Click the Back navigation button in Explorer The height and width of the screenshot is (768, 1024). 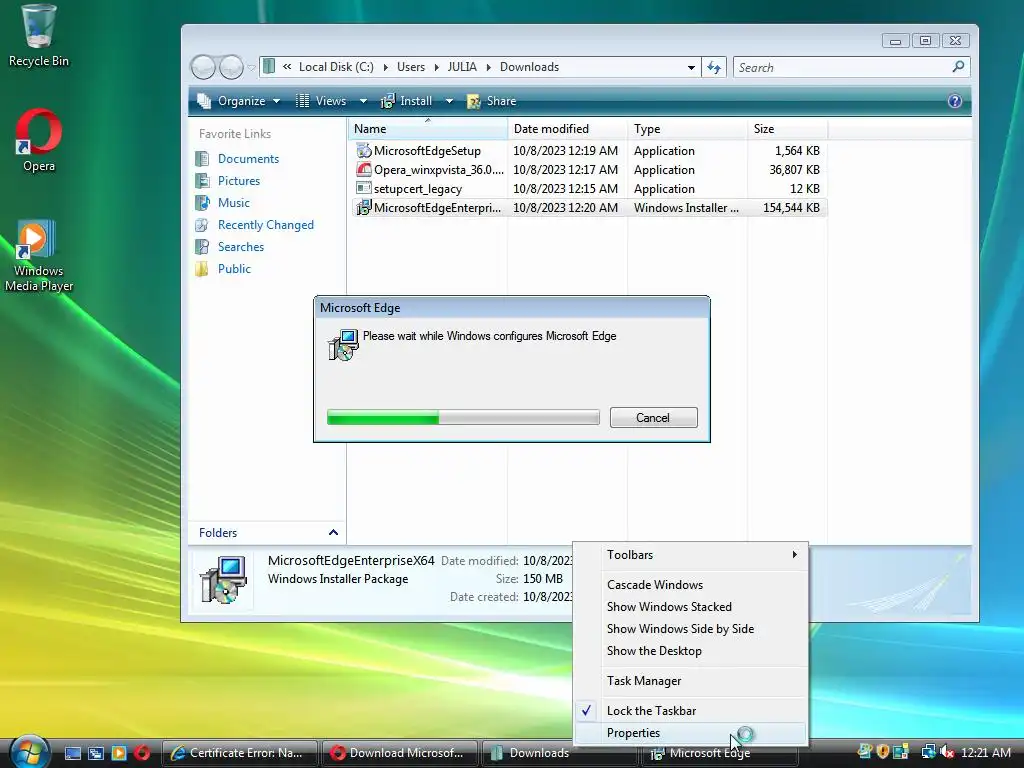(203, 67)
